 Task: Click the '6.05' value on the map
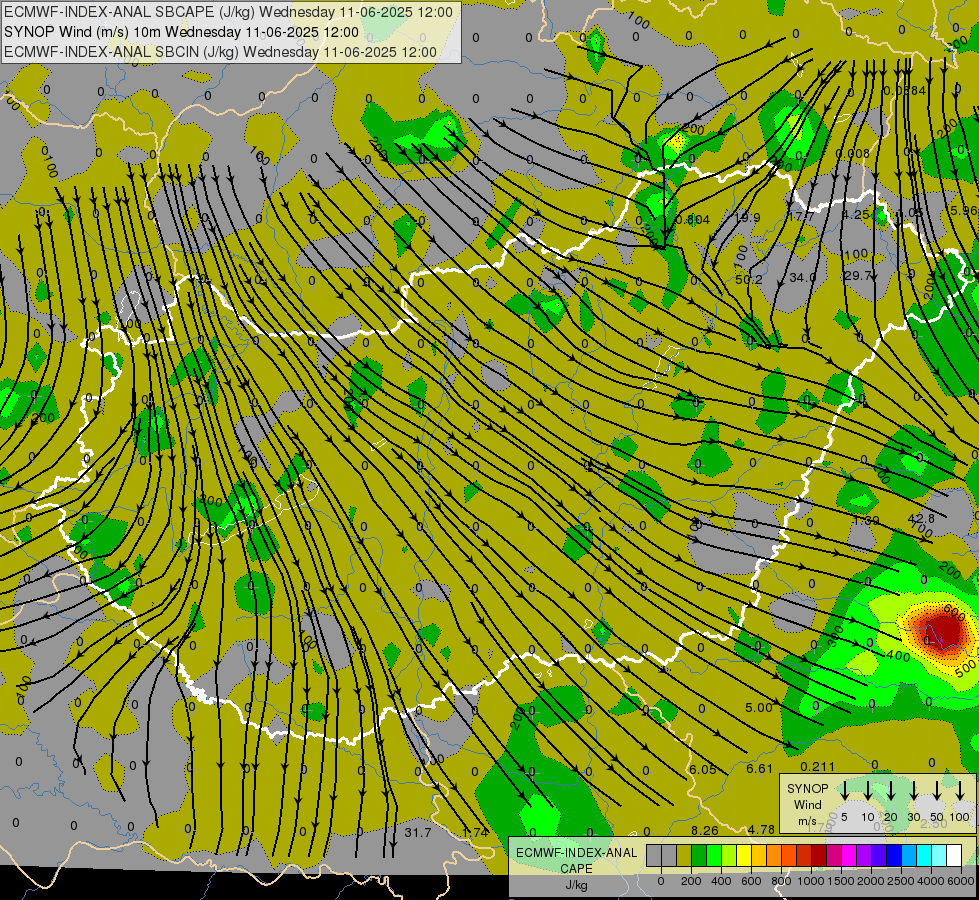[702, 769]
